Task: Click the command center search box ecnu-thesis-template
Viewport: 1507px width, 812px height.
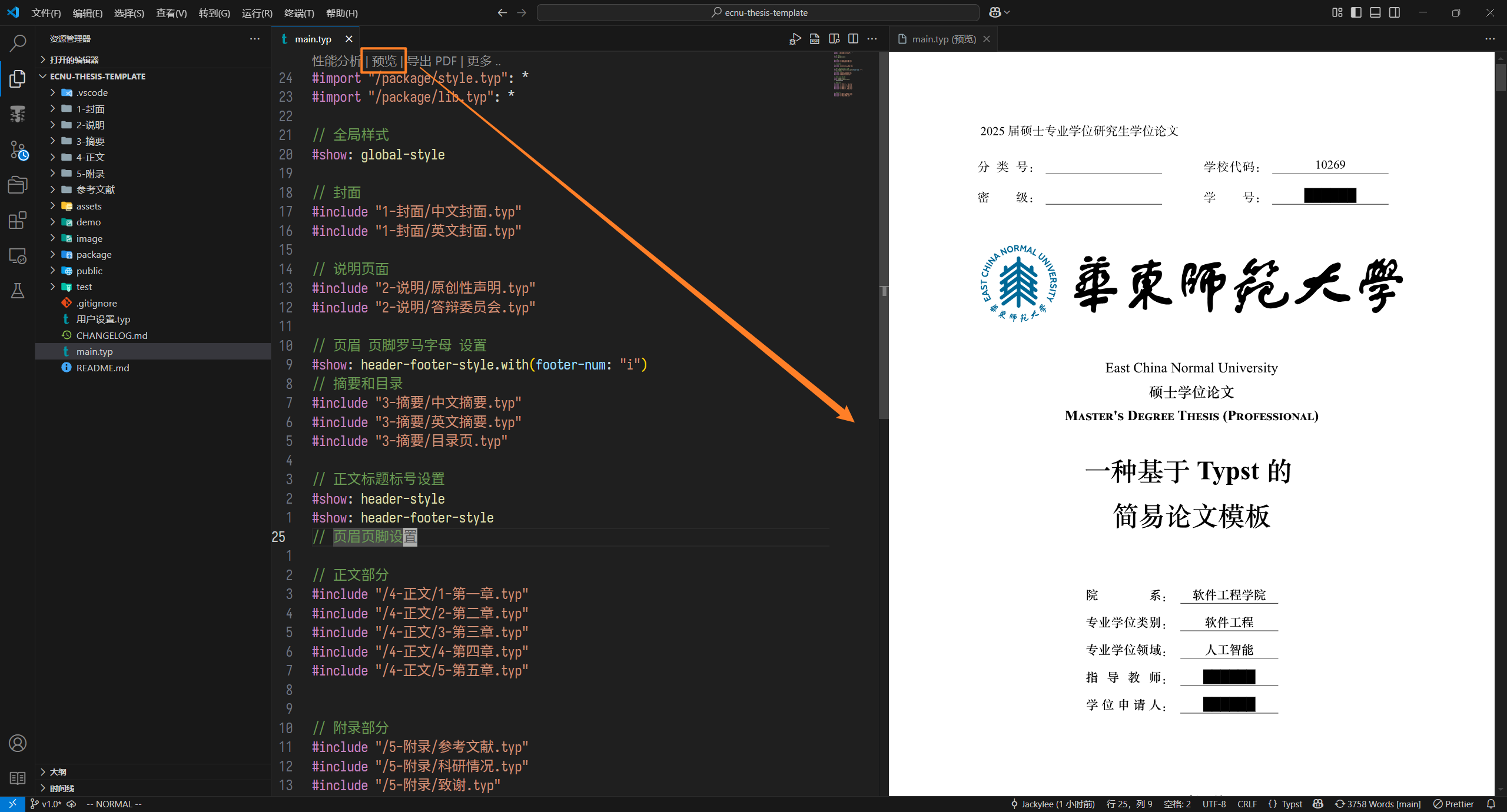Action: click(758, 12)
